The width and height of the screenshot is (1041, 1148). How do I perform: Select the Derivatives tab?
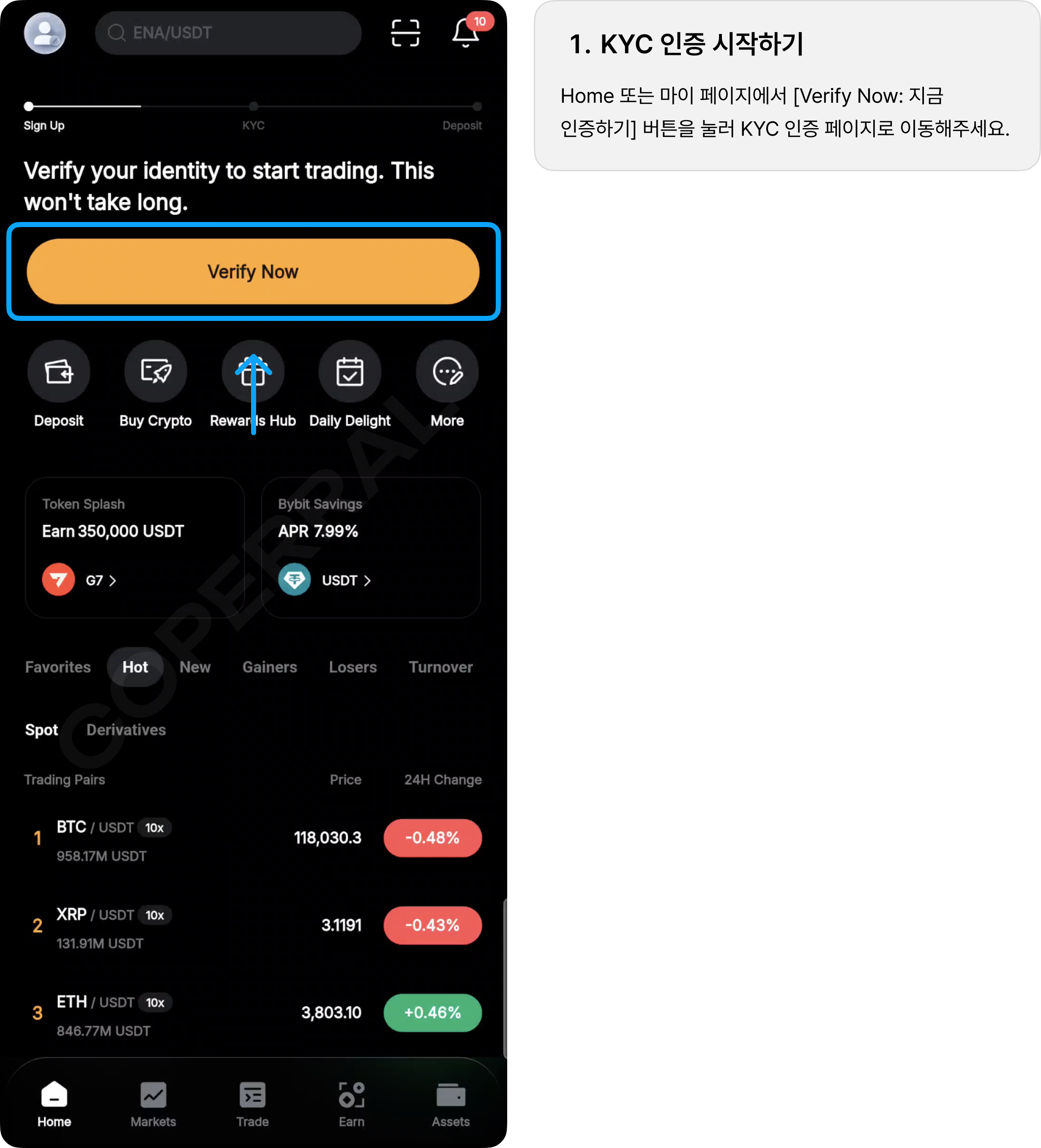[x=126, y=729]
